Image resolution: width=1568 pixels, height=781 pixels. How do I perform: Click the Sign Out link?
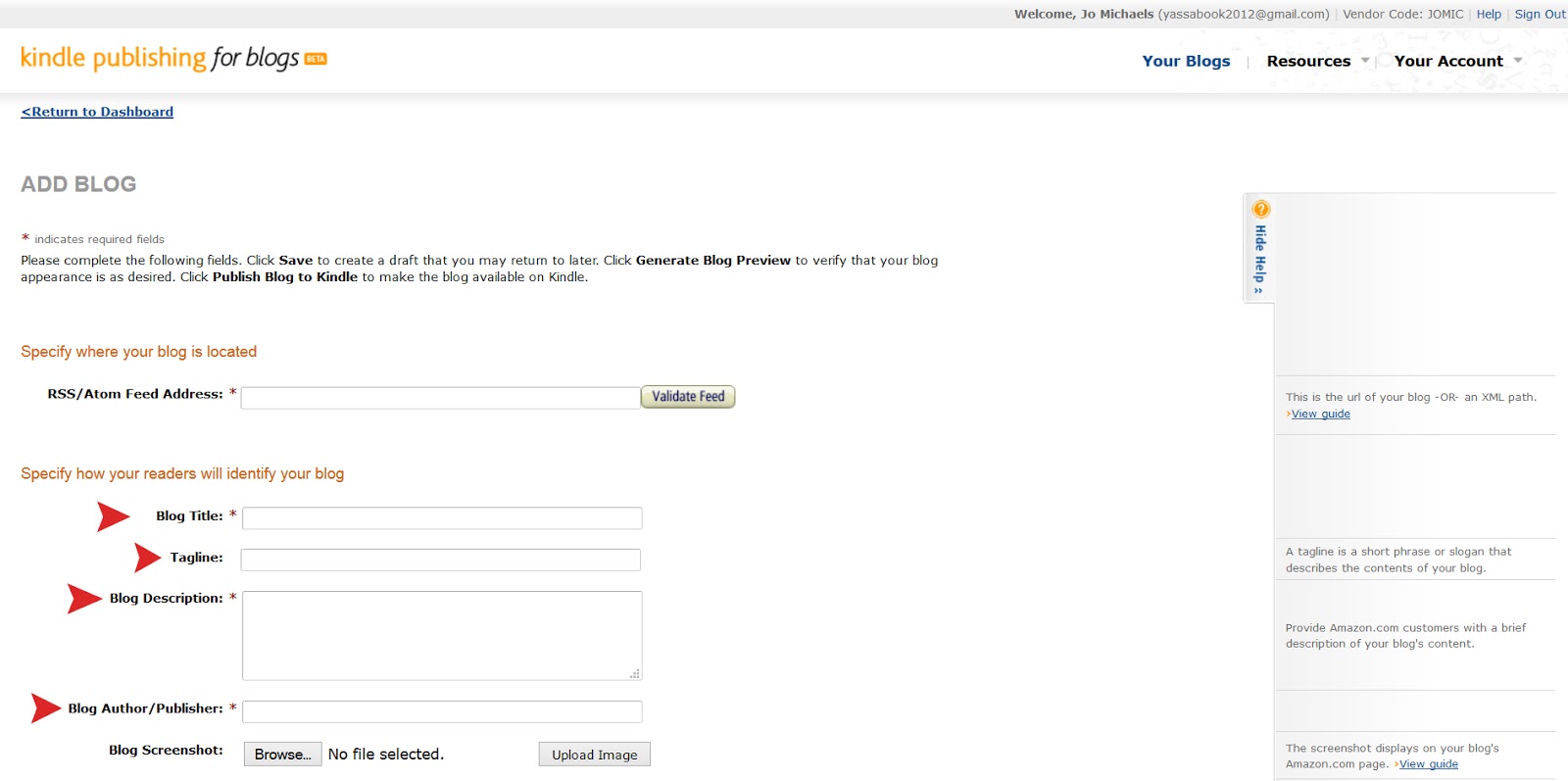(x=1540, y=14)
